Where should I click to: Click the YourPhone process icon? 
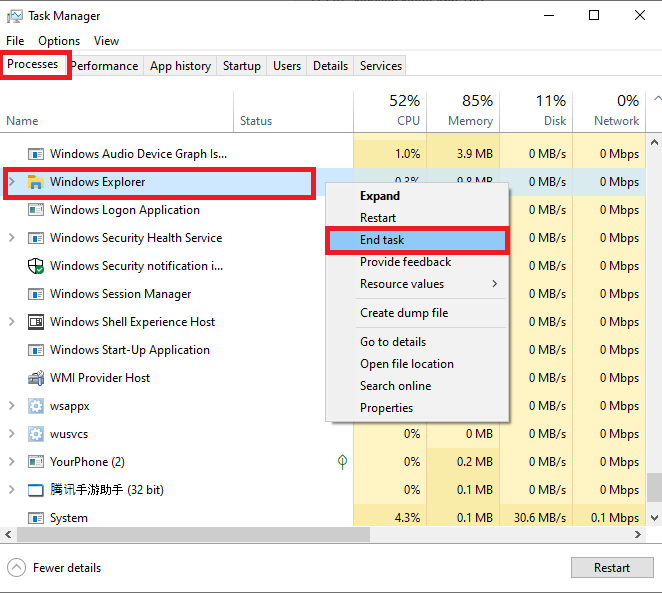coord(35,462)
